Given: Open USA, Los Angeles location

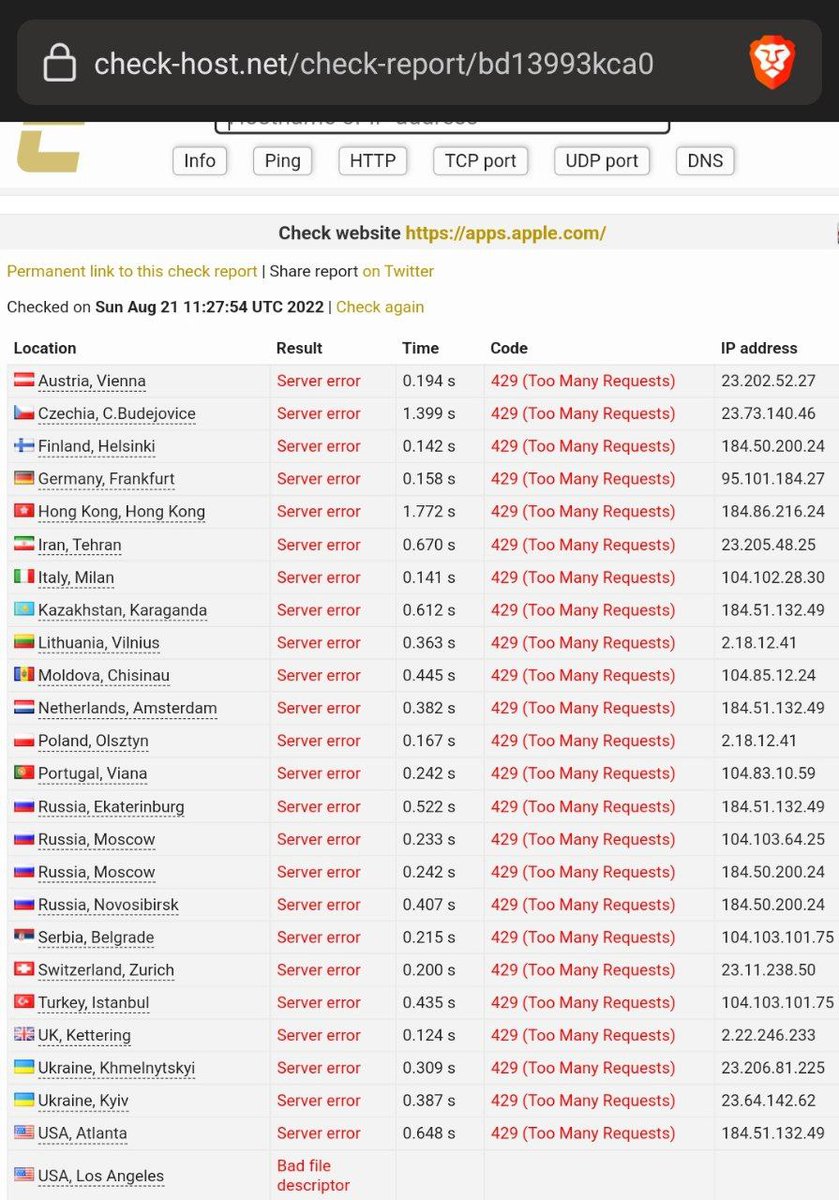Looking at the screenshot, I should tap(101, 1176).
